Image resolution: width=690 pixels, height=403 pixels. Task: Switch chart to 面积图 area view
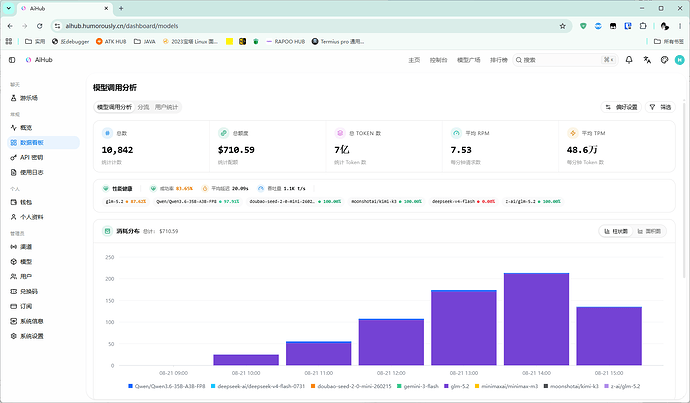(x=649, y=231)
